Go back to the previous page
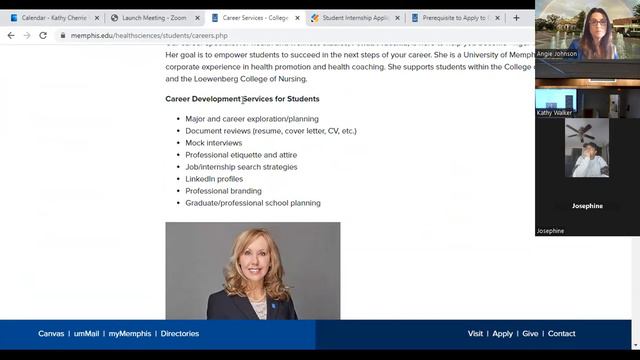The width and height of the screenshot is (640, 360). [x=11, y=36]
